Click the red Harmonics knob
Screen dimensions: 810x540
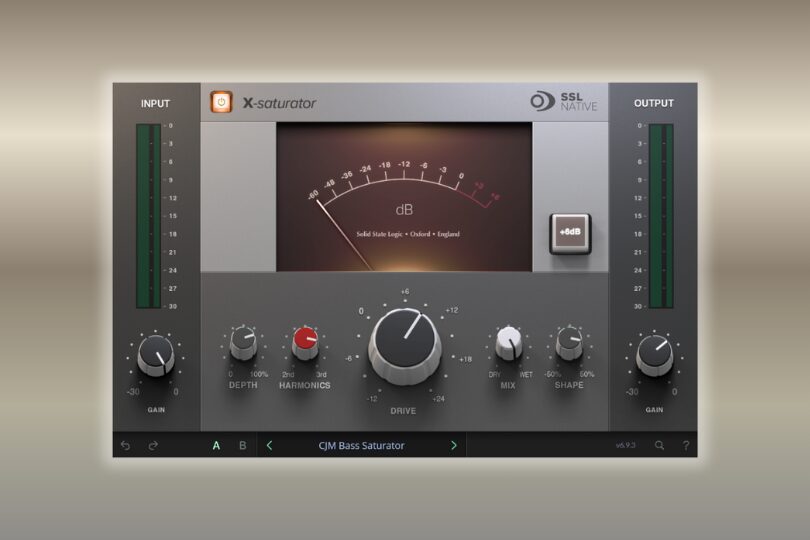305,343
